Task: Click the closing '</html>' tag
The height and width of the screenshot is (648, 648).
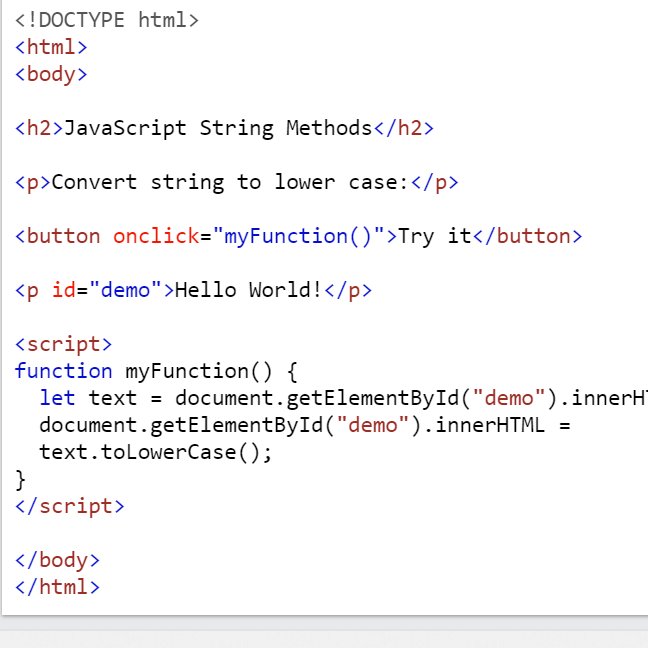Action: (x=57, y=587)
